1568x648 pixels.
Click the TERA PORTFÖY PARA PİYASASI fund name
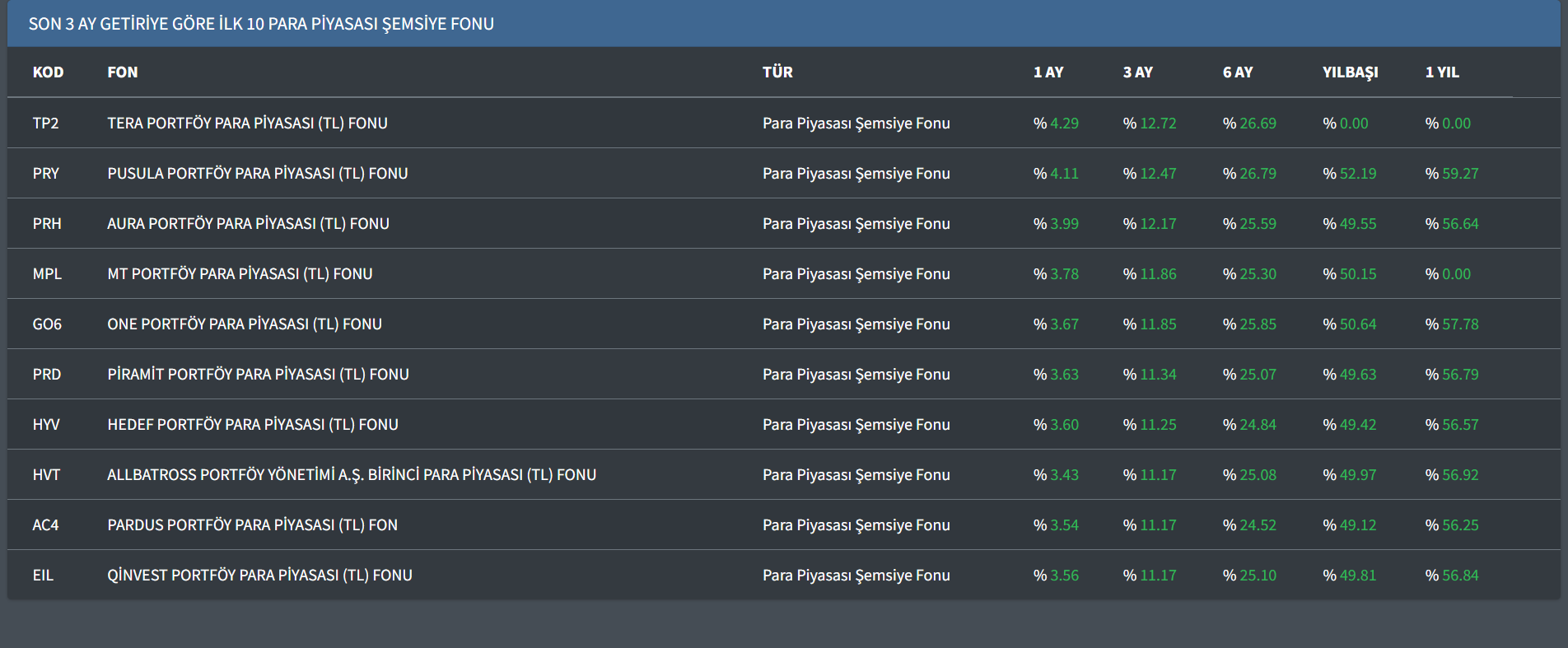tap(247, 124)
